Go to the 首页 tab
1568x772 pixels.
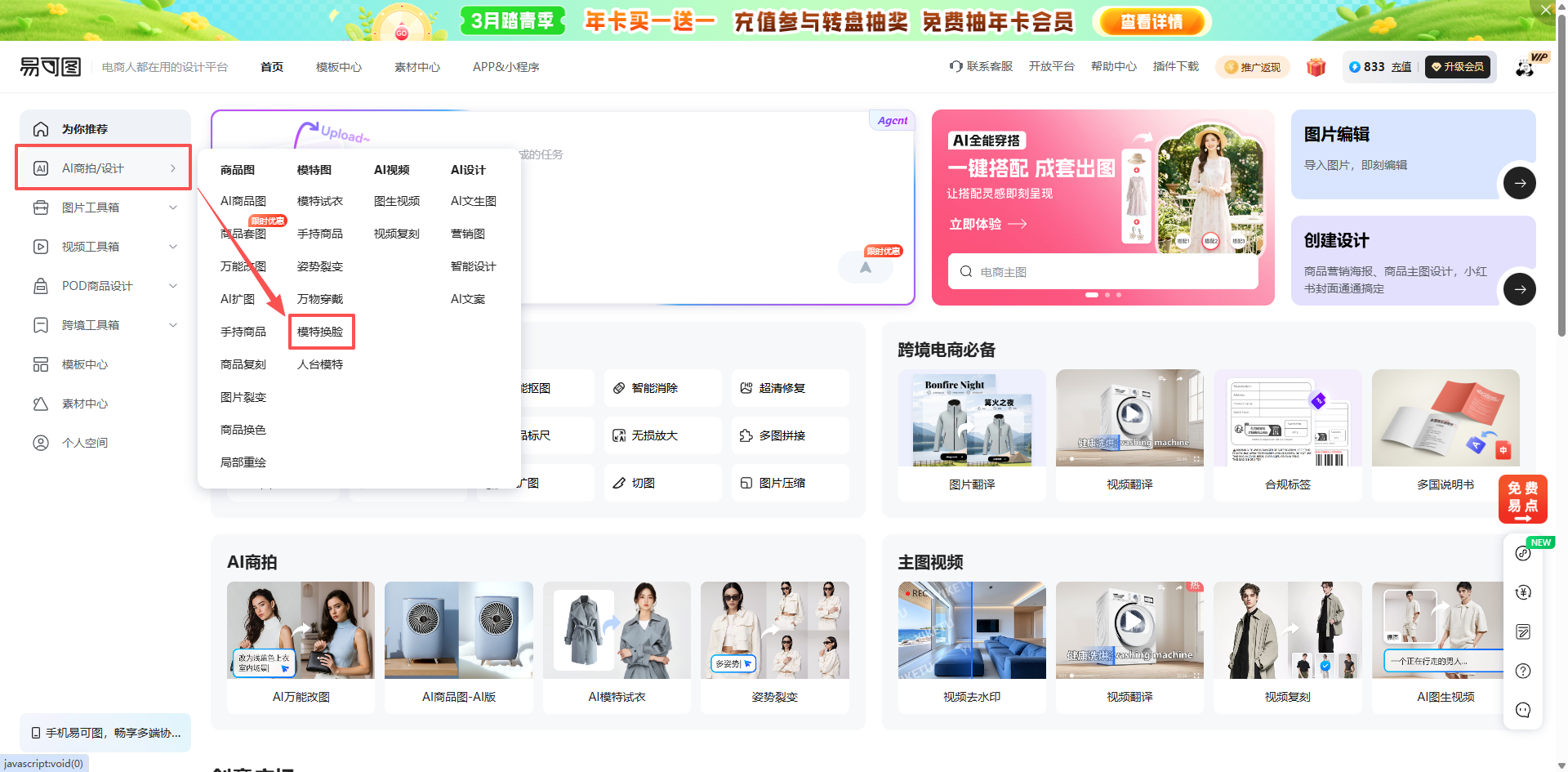click(272, 67)
